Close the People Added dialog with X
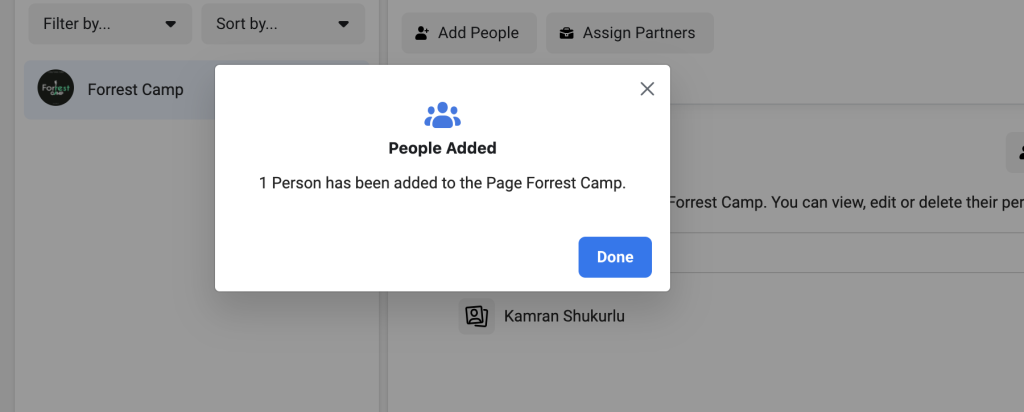 click(x=647, y=89)
